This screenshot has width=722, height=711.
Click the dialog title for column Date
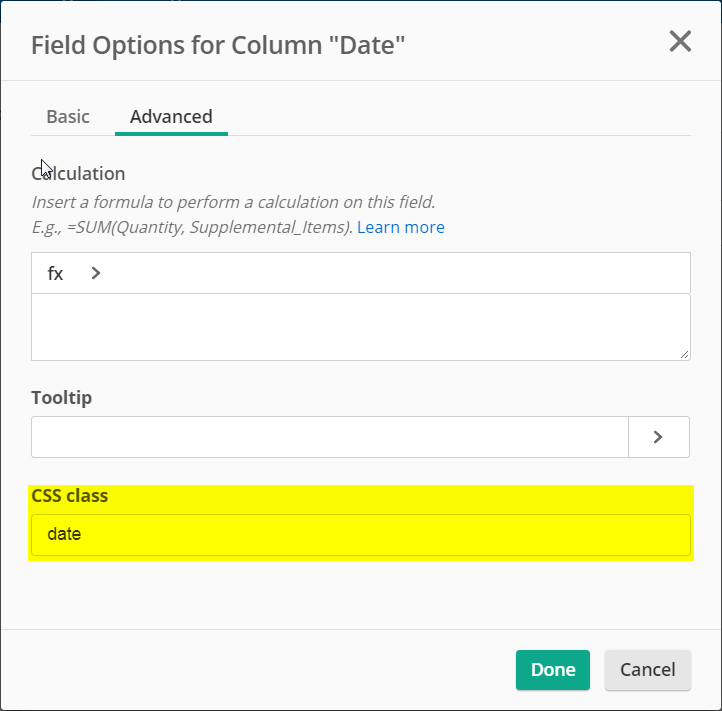pos(218,45)
